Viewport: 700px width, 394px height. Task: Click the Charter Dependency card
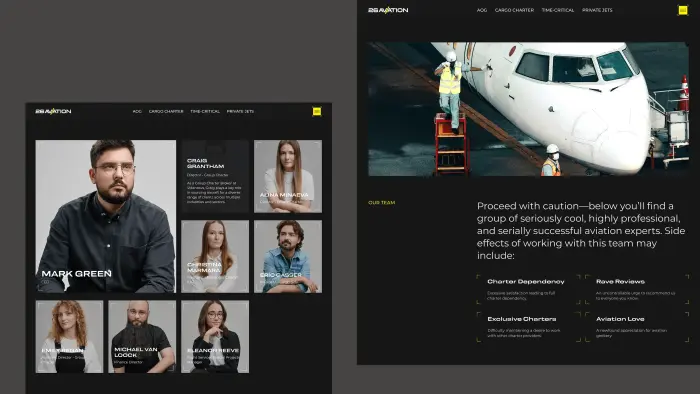(x=529, y=290)
